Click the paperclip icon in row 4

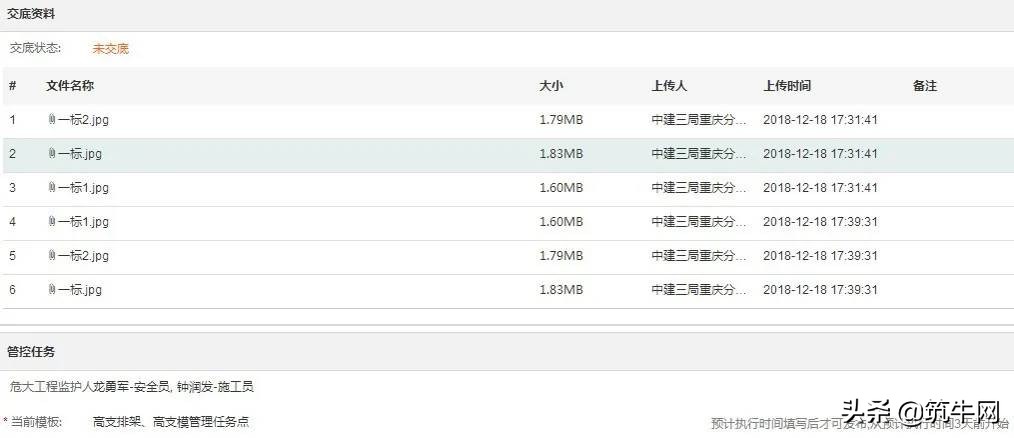pyautogui.click(x=52, y=222)
